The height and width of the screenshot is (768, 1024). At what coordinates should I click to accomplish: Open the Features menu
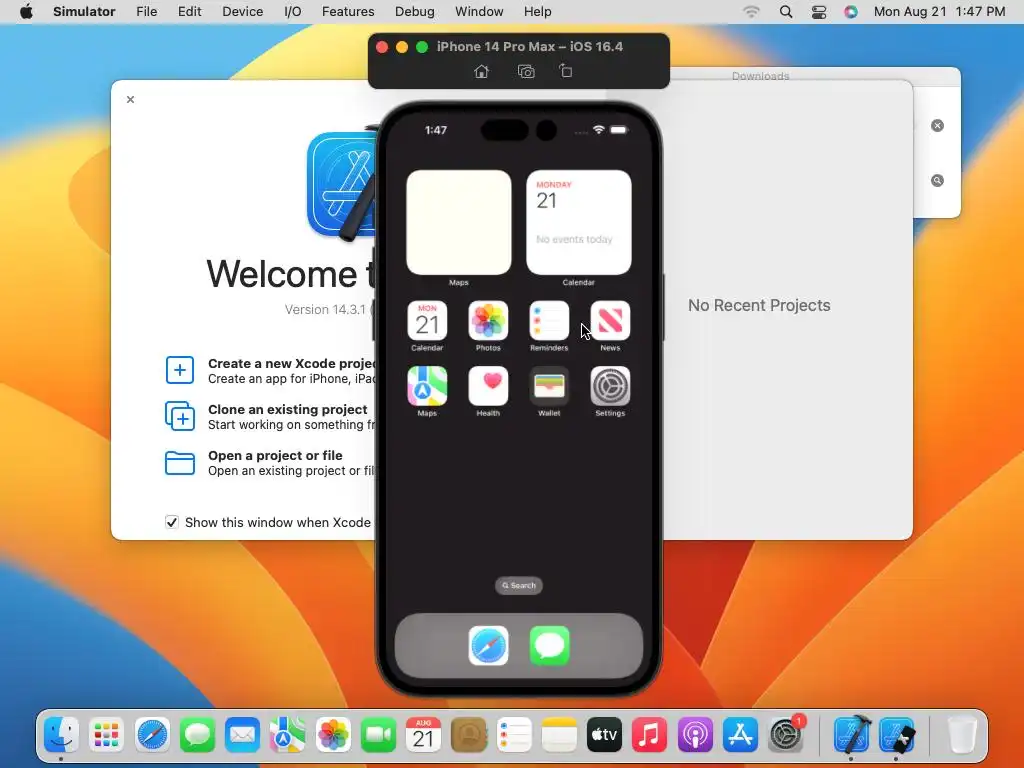348,12
